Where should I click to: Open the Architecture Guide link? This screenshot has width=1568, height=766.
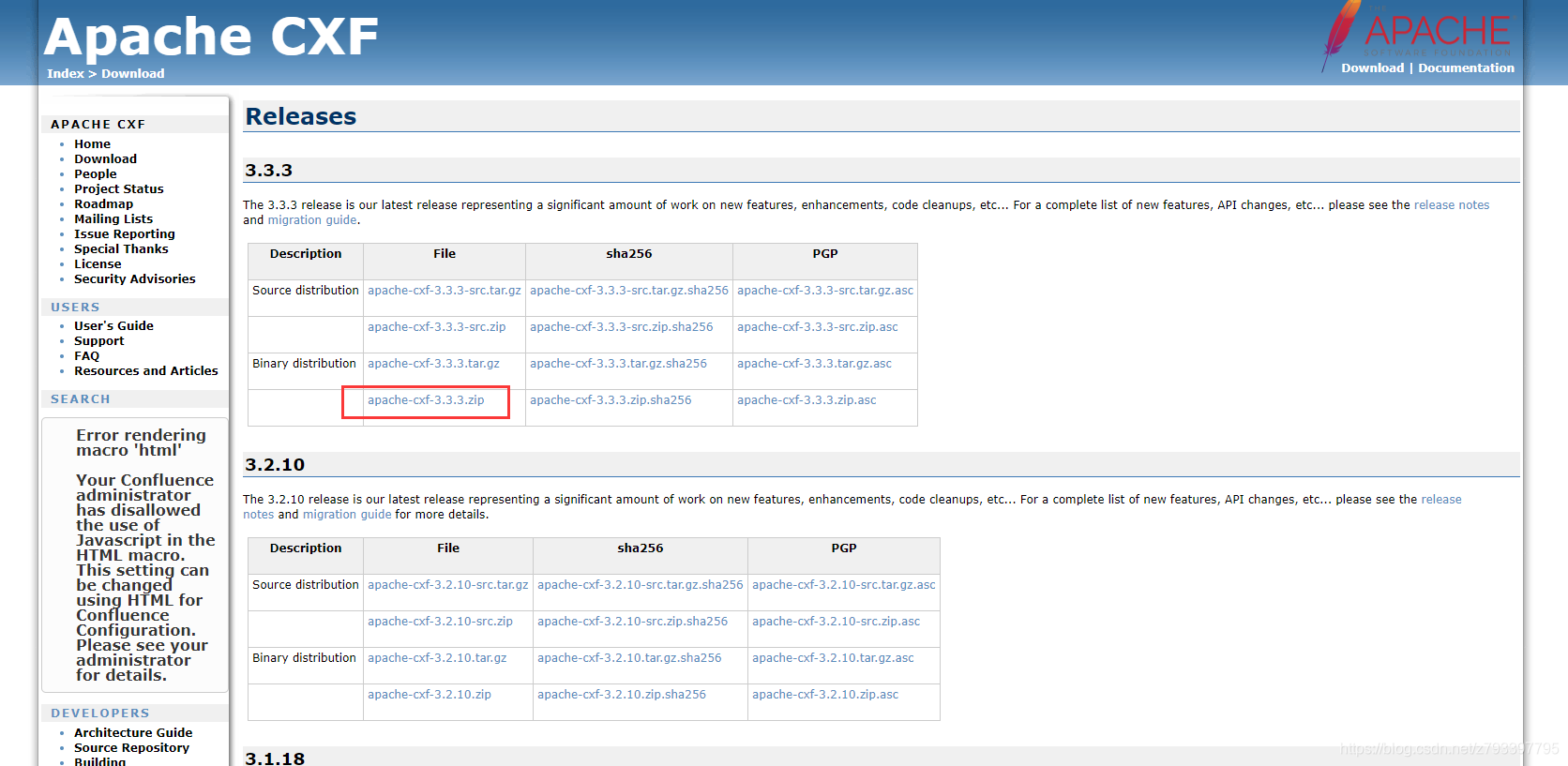click(133, 733)
